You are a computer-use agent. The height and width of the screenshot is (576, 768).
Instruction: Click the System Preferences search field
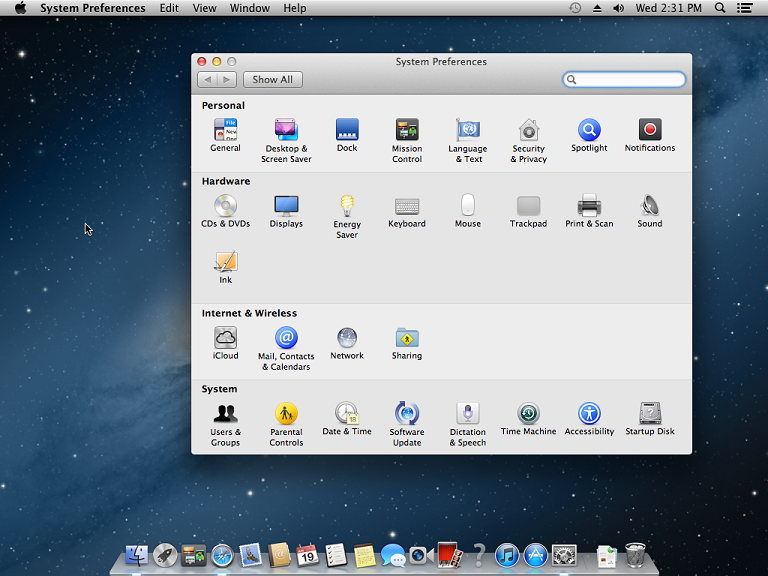click(630, 80)
